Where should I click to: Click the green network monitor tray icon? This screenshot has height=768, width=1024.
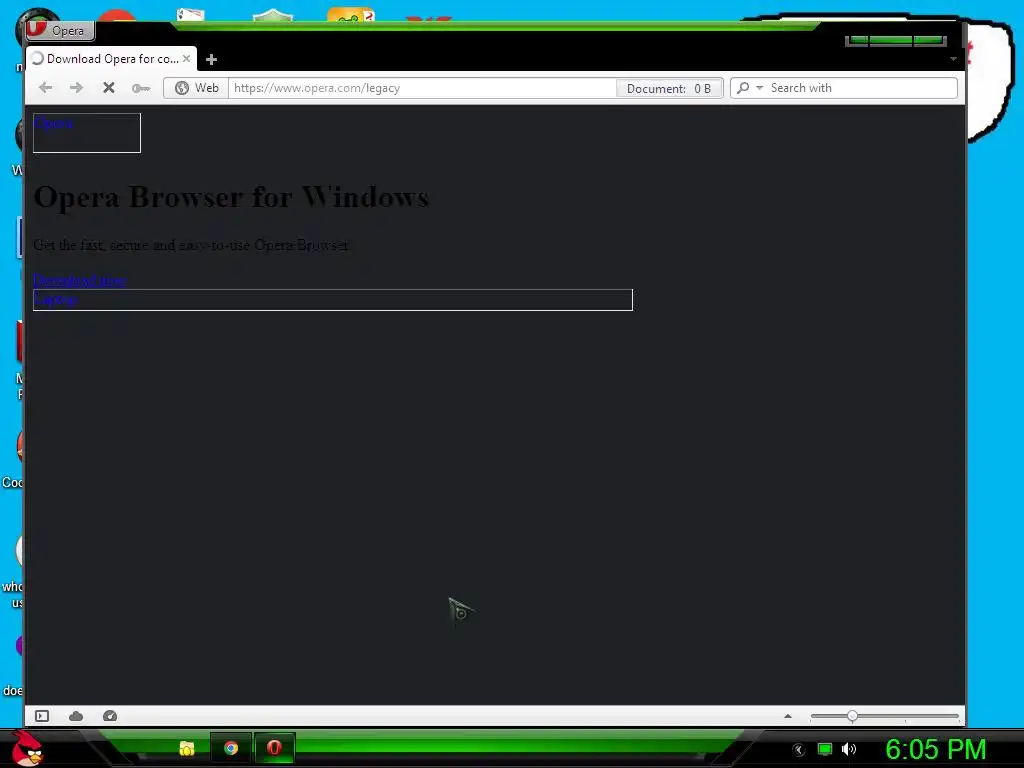825,749
